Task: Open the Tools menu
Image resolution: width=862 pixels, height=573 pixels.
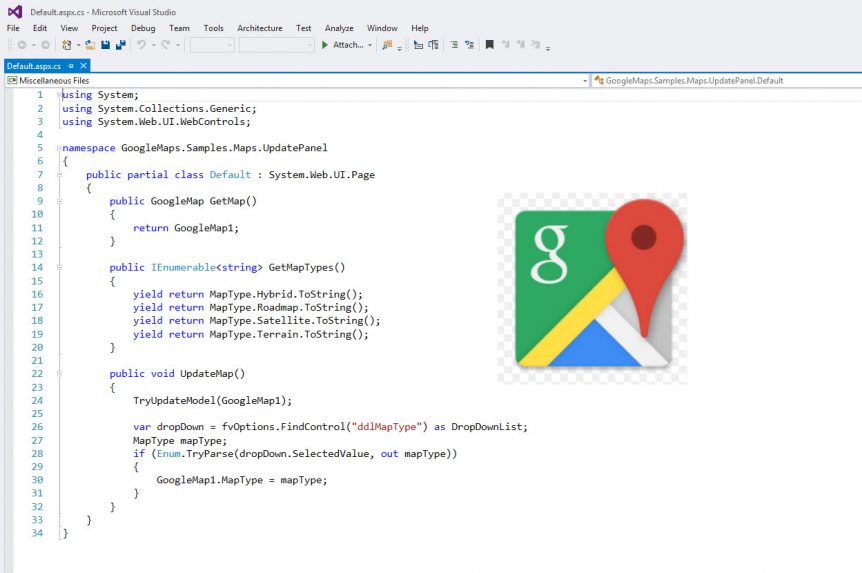Action: pos(213,28)
